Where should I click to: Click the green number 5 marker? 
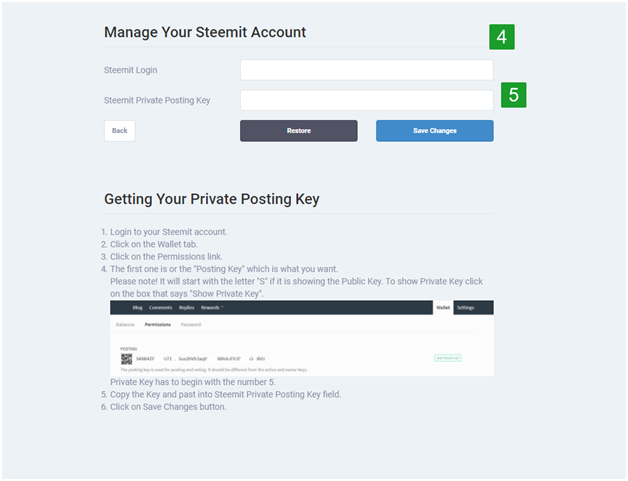(513, 95)
